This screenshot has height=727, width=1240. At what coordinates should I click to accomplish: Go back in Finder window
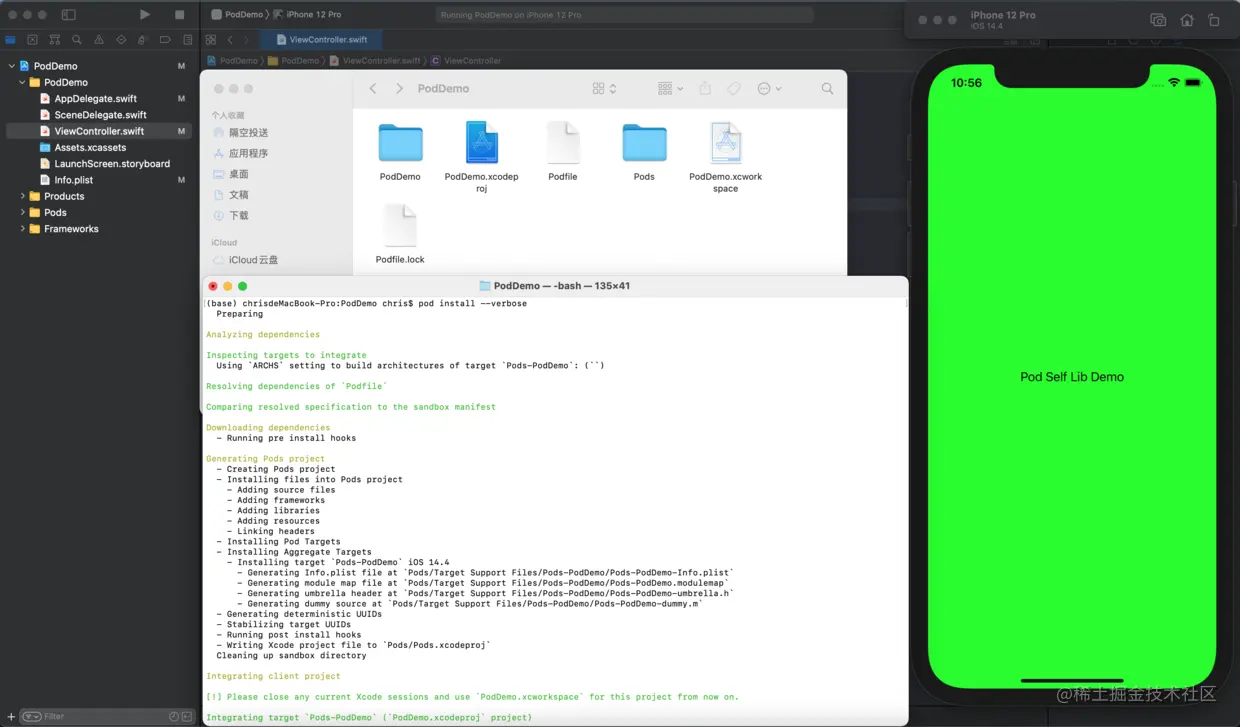[373, 89]
